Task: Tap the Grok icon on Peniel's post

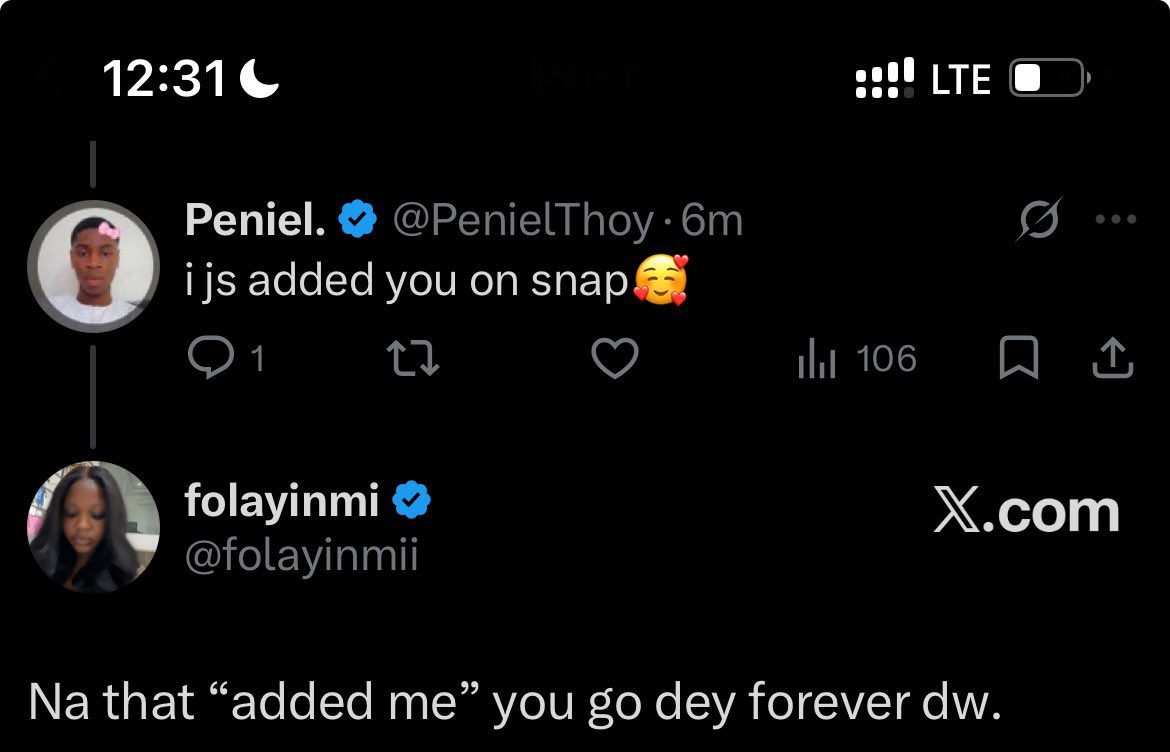Action: pyautogui.click(x=1038, y=220)
